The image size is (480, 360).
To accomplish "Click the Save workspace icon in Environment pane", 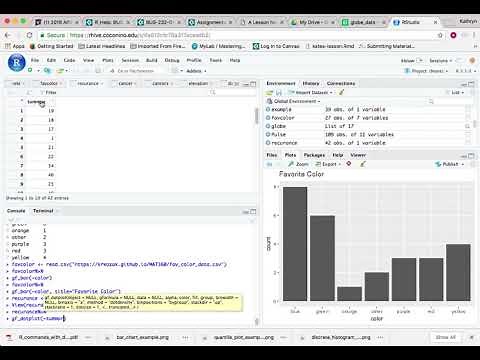I will pyautogui.click(x=279, y=92).
